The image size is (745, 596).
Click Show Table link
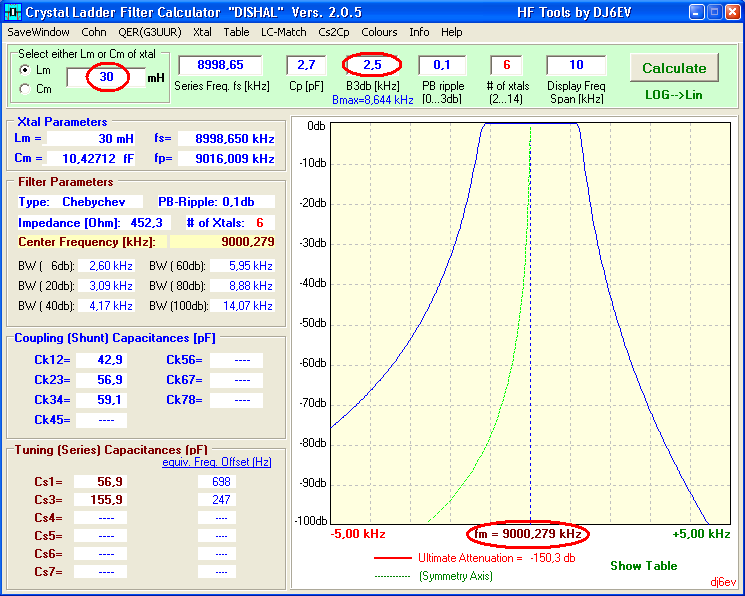click(644, 566)
